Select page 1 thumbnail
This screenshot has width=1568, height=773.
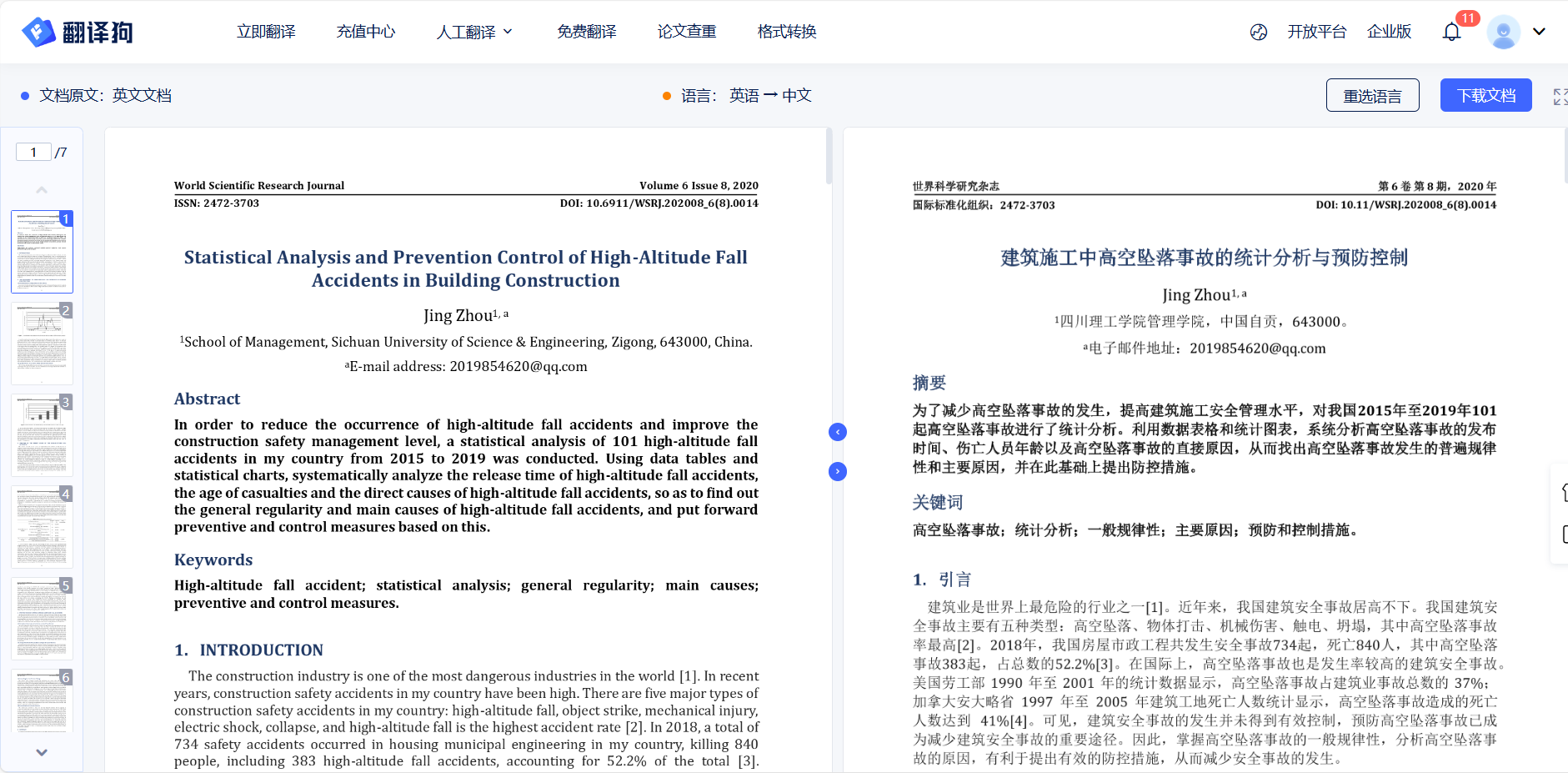pyautogui.click(x=42, y=252)
